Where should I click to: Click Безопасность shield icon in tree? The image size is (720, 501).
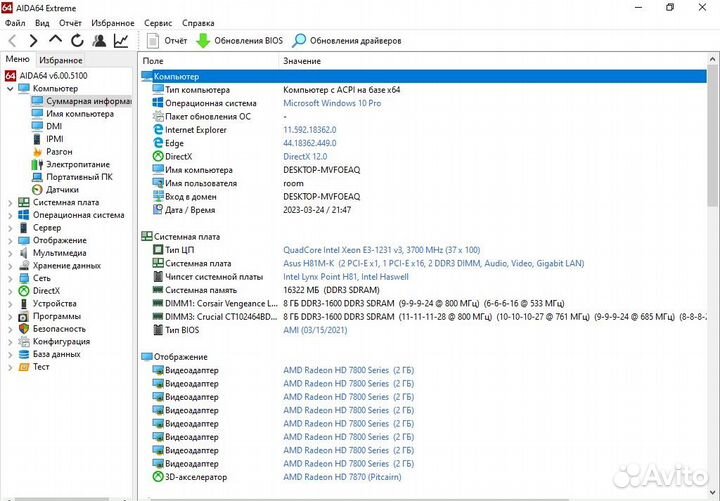[x=24, y=329]
